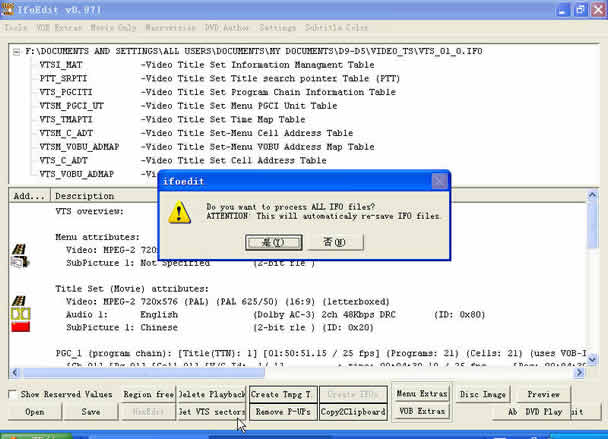Open the Movie Only menu

pyautogui.click(x=113, y=28)
